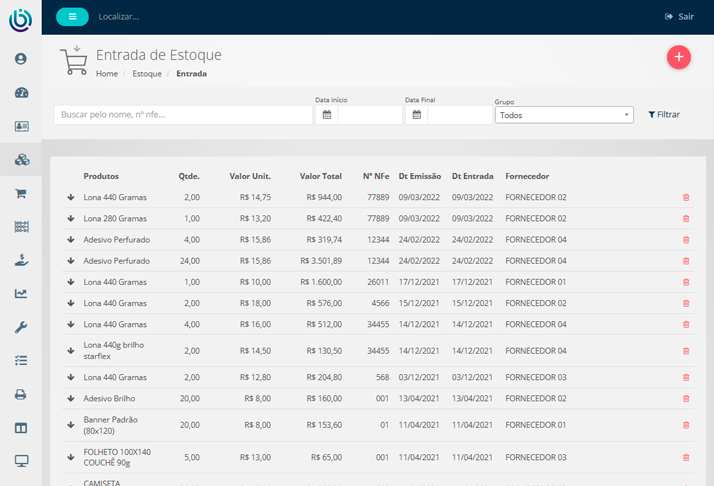
Task: Open the line chart reports icon
Action: coord(21,294)
